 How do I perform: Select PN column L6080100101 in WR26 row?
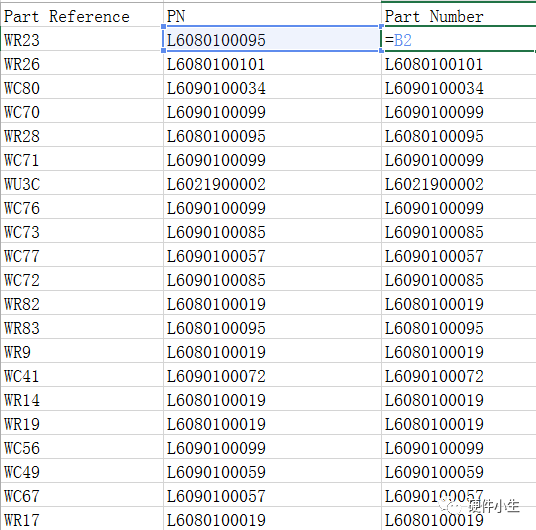pyautogui.click(x=272, y=63)
